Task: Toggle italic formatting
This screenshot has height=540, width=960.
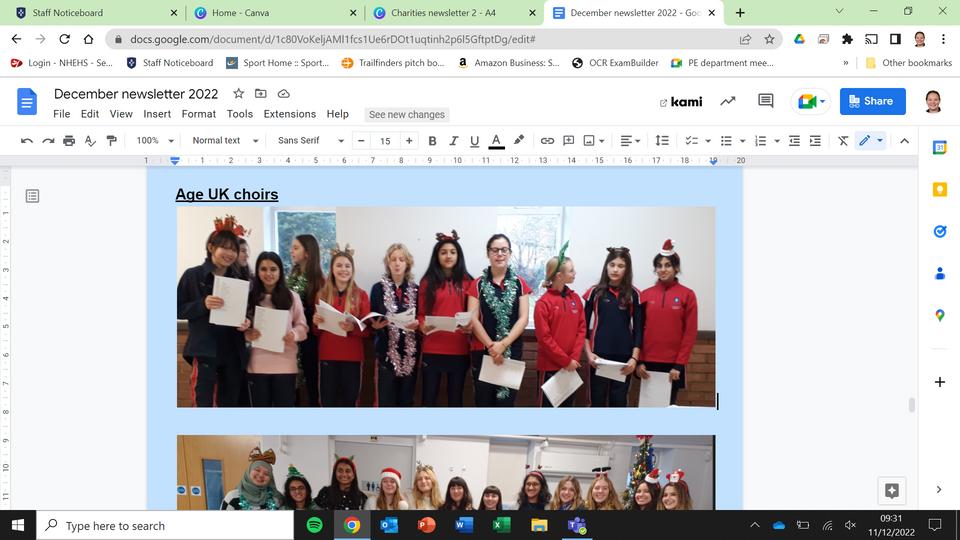Action: pyautogui.click(x=454, y=141)
